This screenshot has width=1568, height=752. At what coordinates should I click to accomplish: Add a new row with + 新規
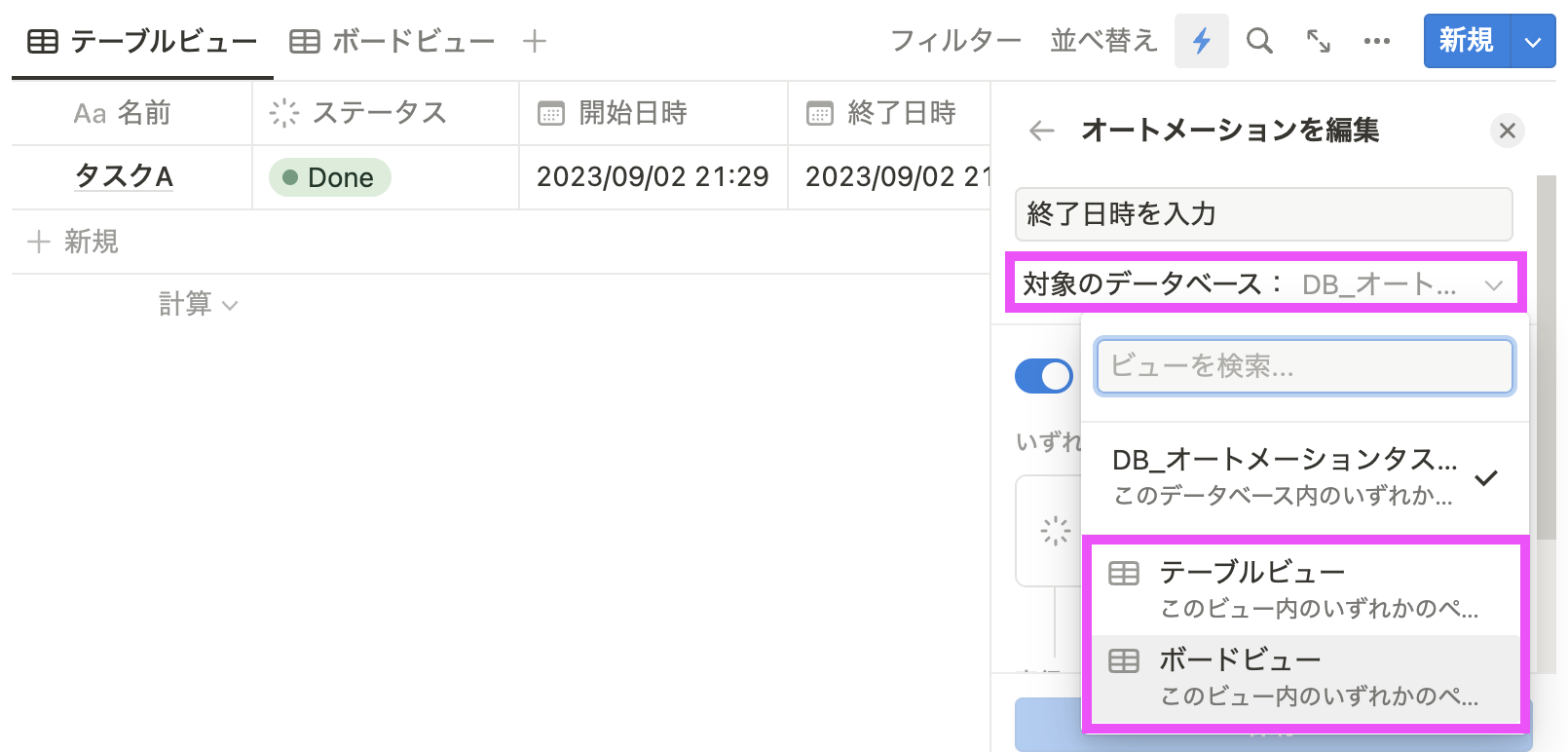point(73,242)
